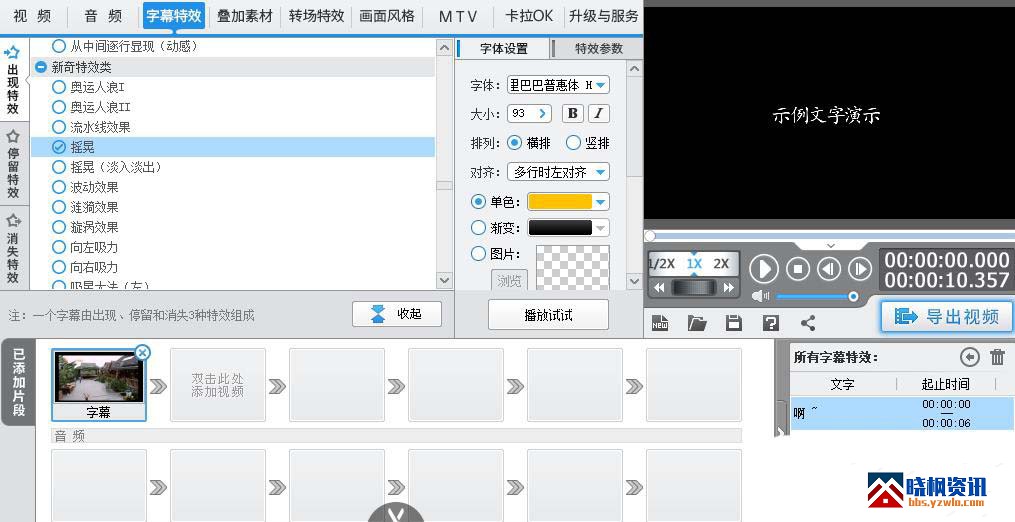The height and width of the screenshot is (522, 1015).
Task: Click the share icon
Action: point(807,323)
